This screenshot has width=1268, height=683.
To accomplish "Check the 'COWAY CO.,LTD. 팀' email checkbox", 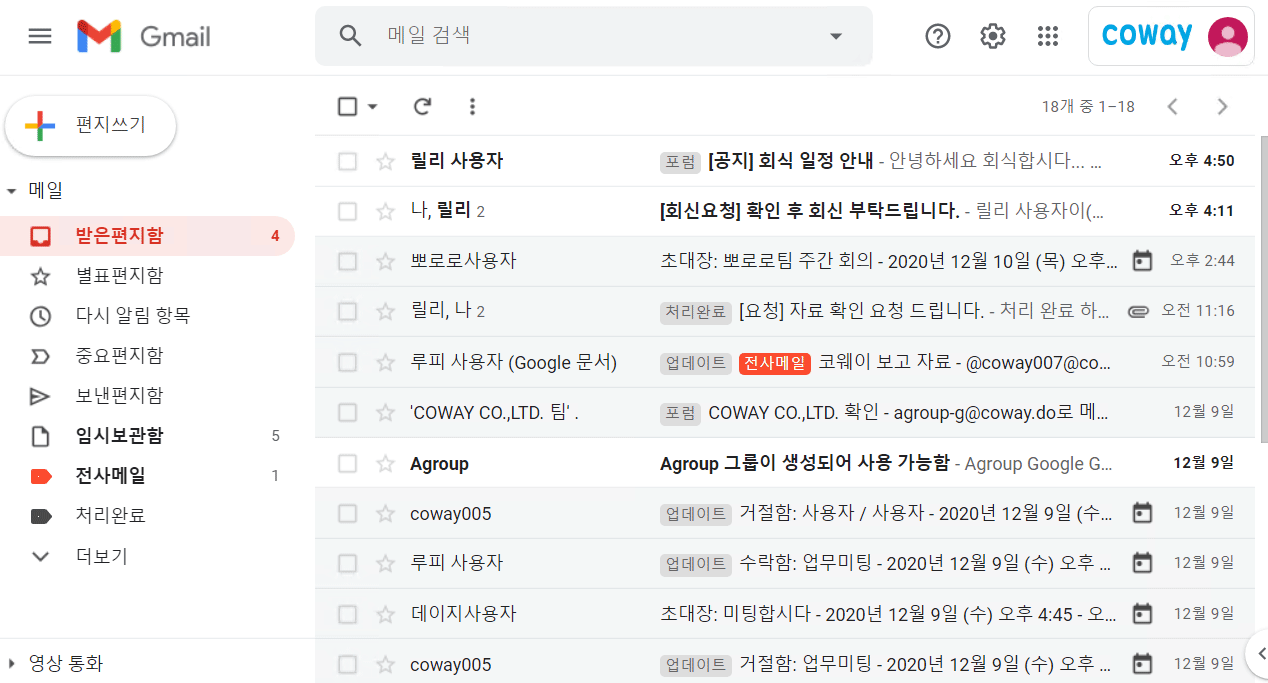I will [x=347, y=412].
